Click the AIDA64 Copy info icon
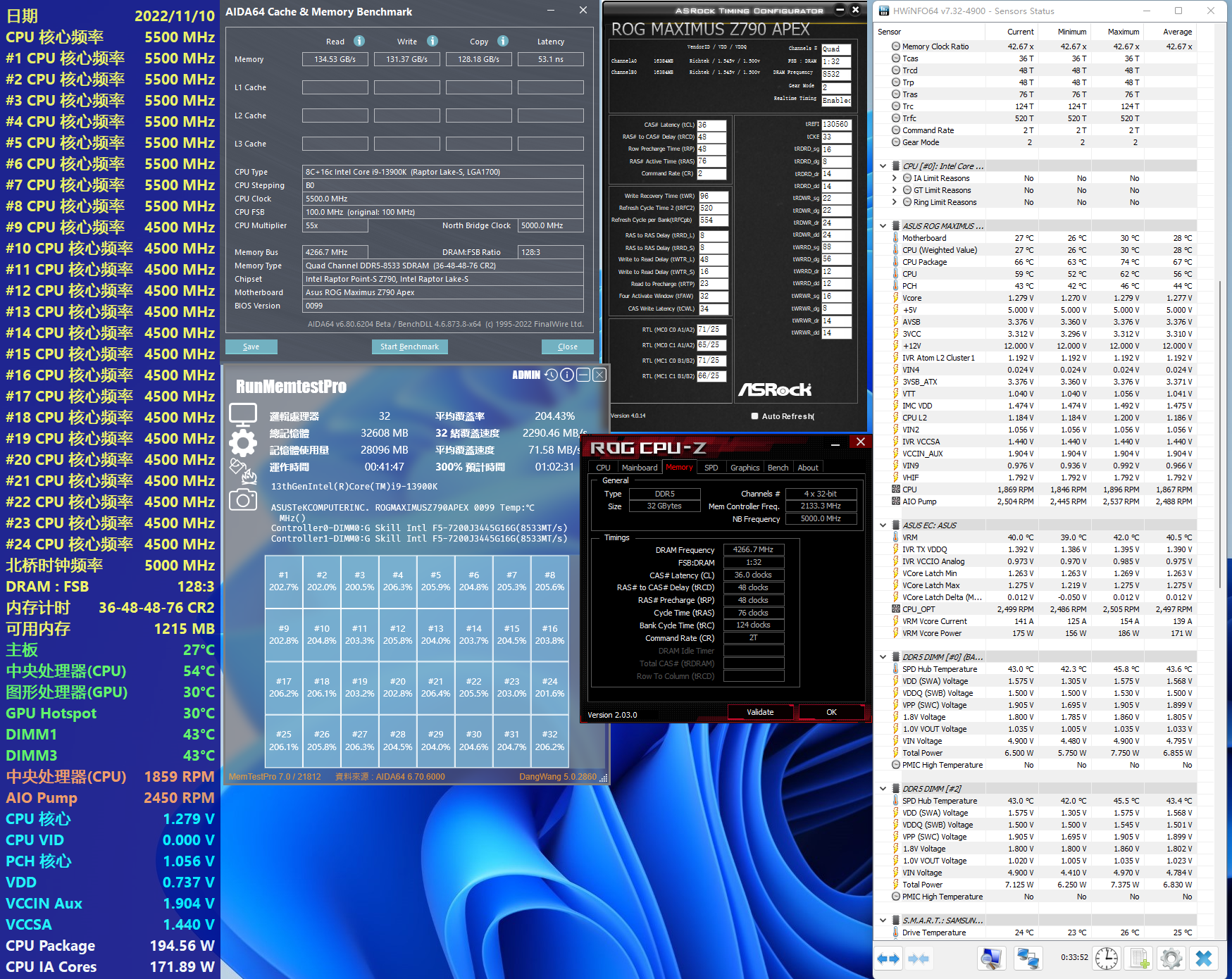Screen dimensions: 1232x979 503,41
